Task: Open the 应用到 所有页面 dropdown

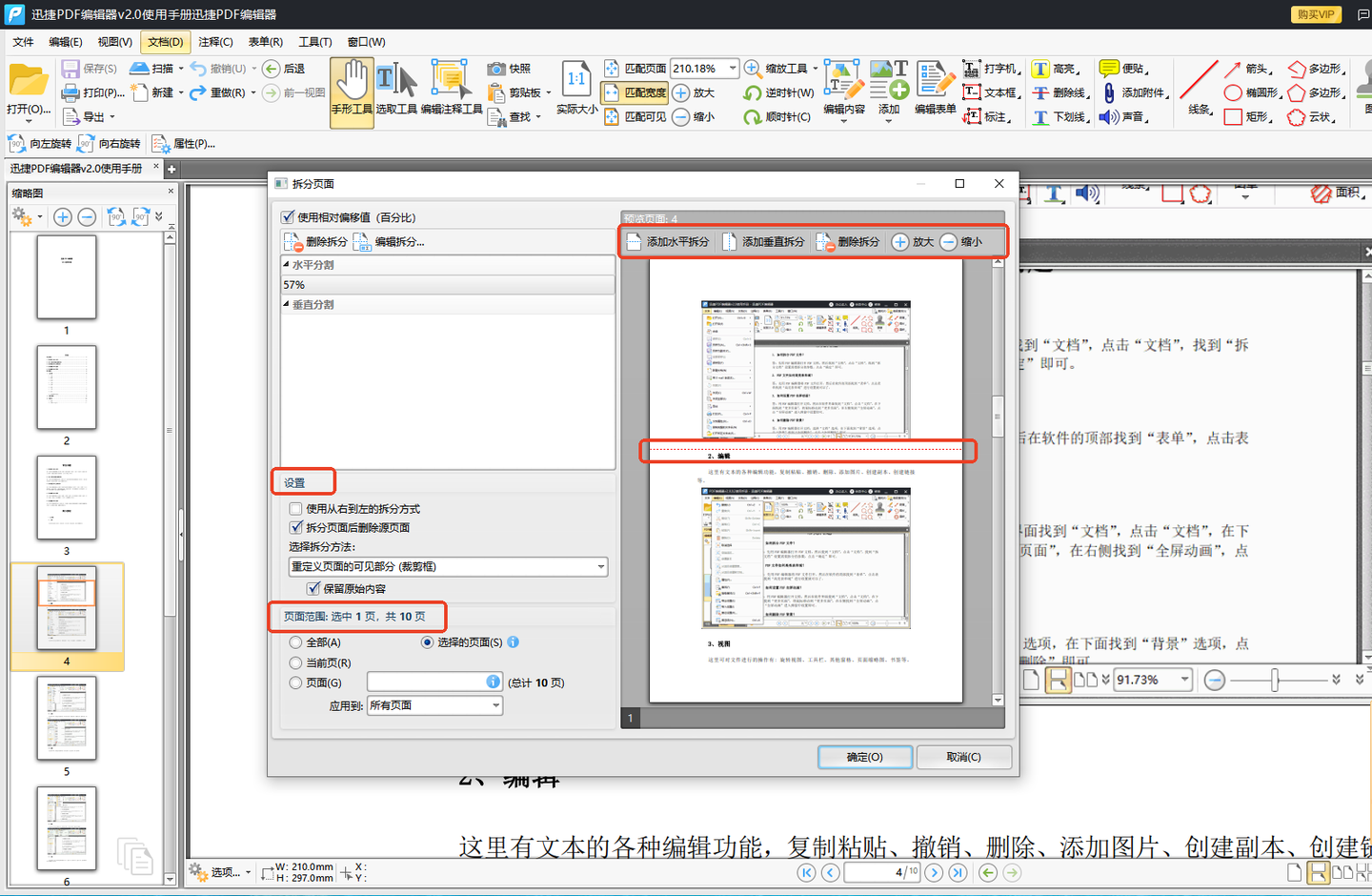Action: 434,705
